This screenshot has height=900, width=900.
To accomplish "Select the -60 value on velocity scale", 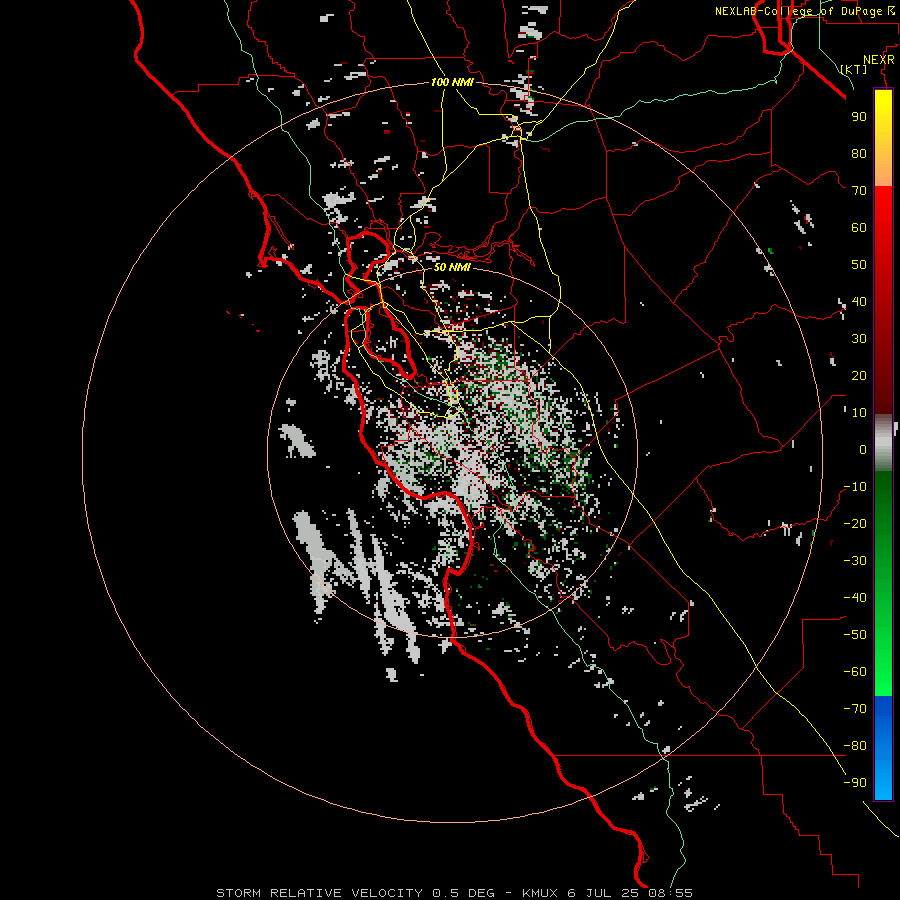I will pyautogui.click(x=855, y=672).
